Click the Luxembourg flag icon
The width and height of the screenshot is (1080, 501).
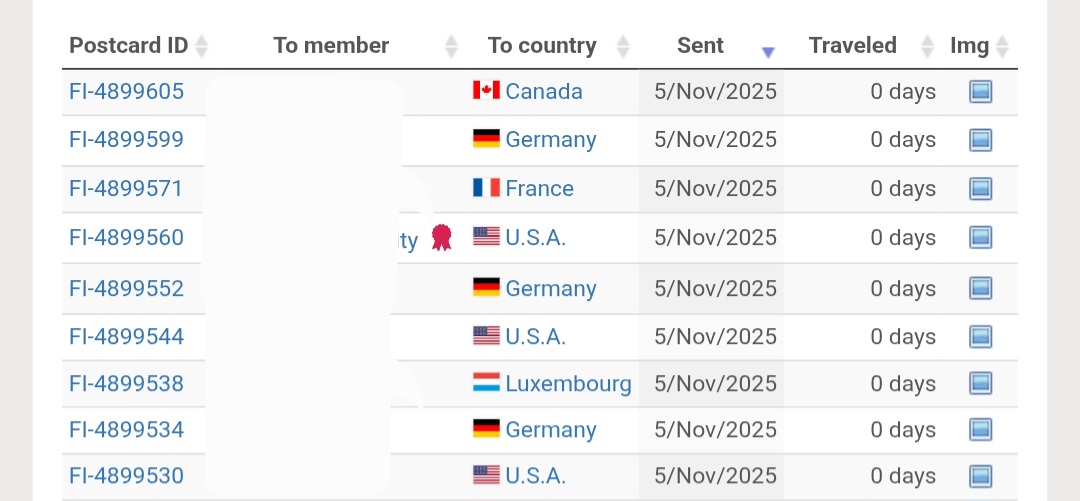[x=486, y=383]
